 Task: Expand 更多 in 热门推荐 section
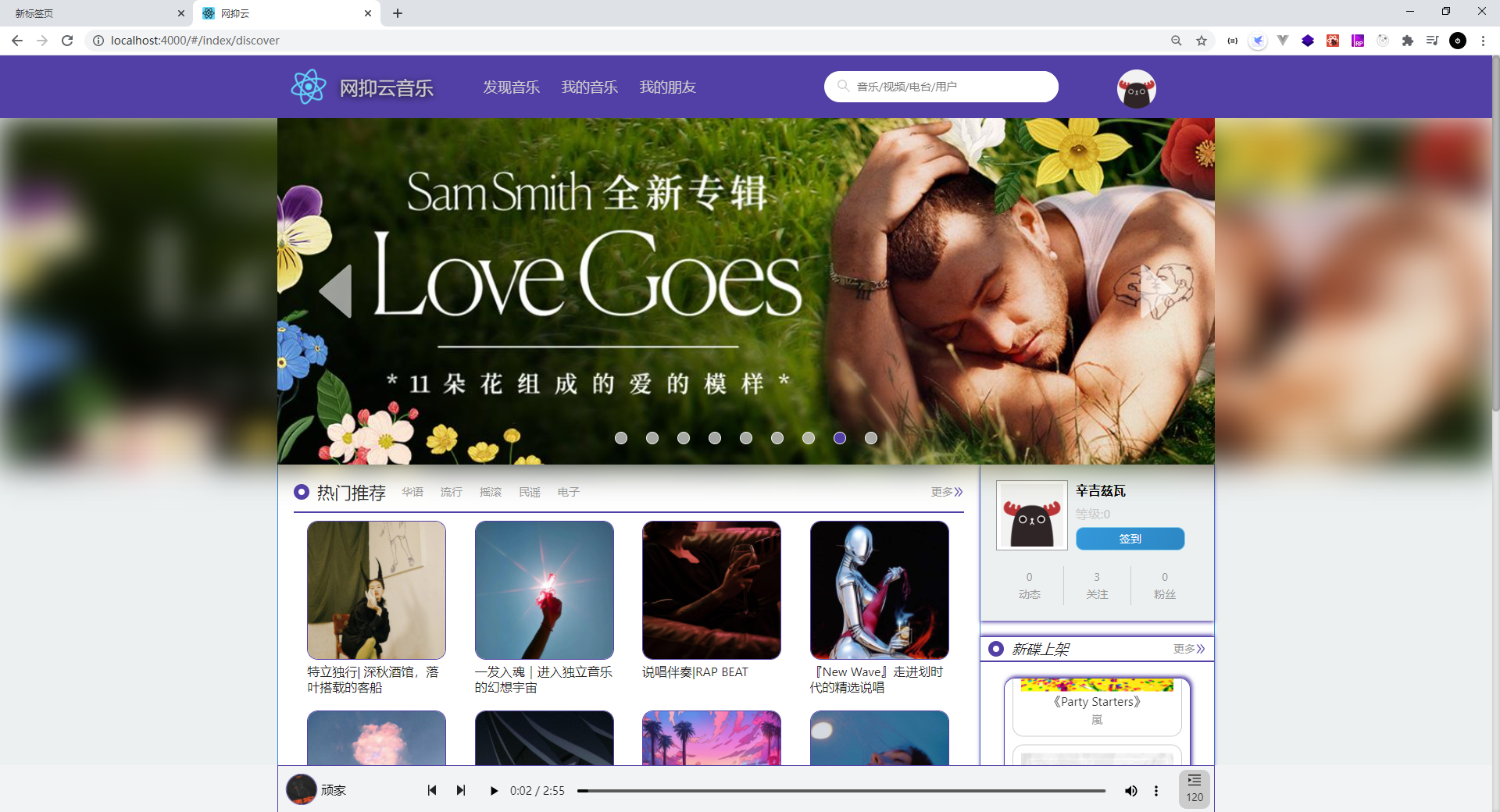pos(947,492)
